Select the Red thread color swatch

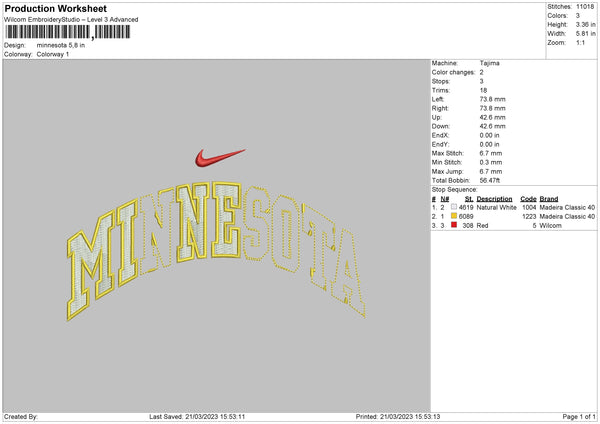tap(454, 225)
